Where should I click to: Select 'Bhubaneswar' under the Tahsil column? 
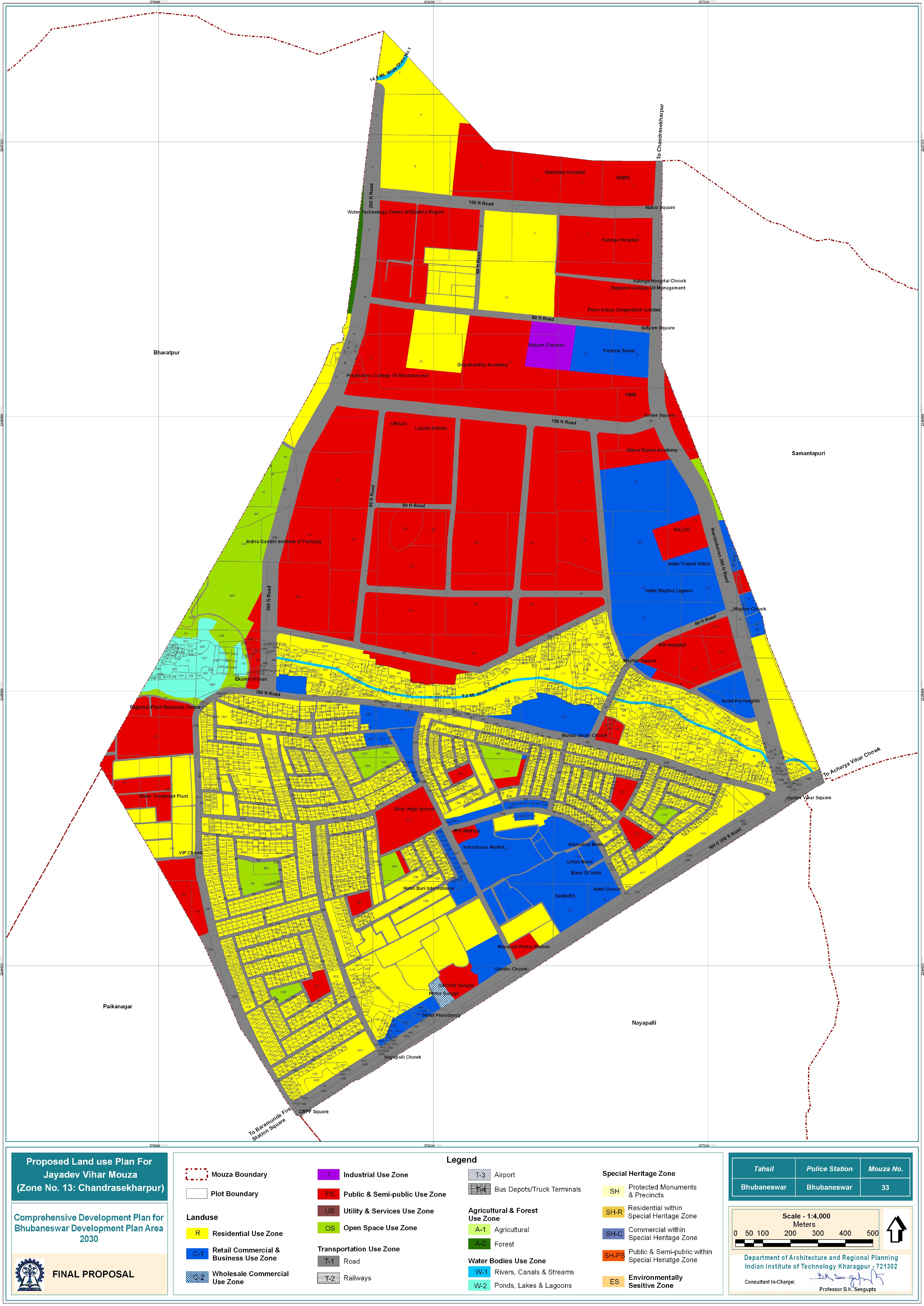click(x=764, y=1188)
